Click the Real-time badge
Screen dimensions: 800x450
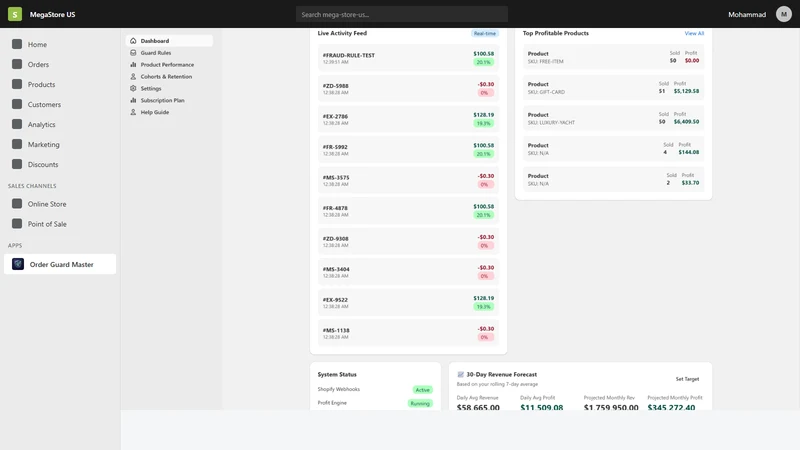(x=485, y=33)
